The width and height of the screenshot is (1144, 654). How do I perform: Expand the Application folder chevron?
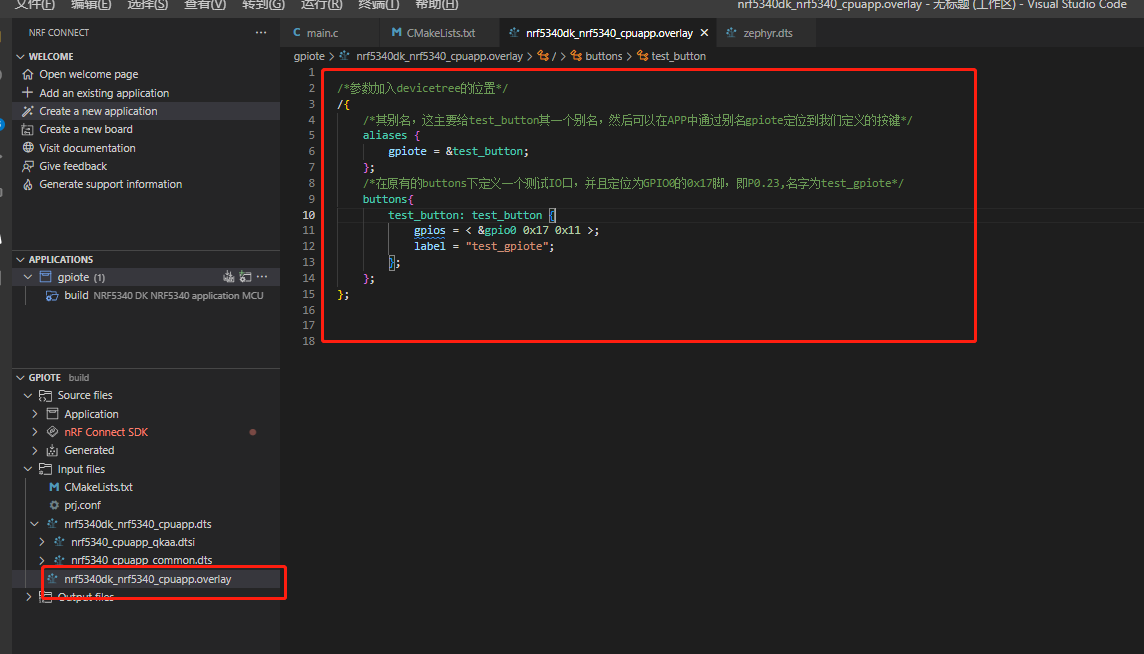click(34, 414)
